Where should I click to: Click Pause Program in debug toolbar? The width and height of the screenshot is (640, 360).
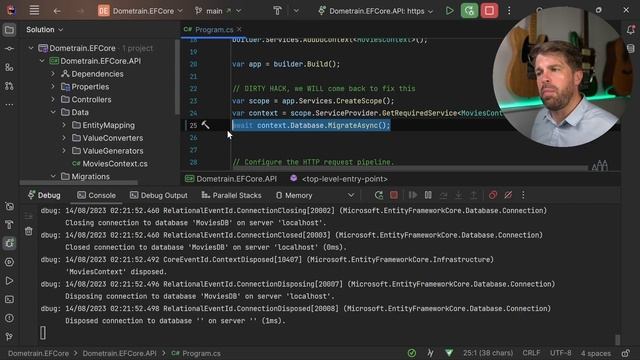coord(428,195)
